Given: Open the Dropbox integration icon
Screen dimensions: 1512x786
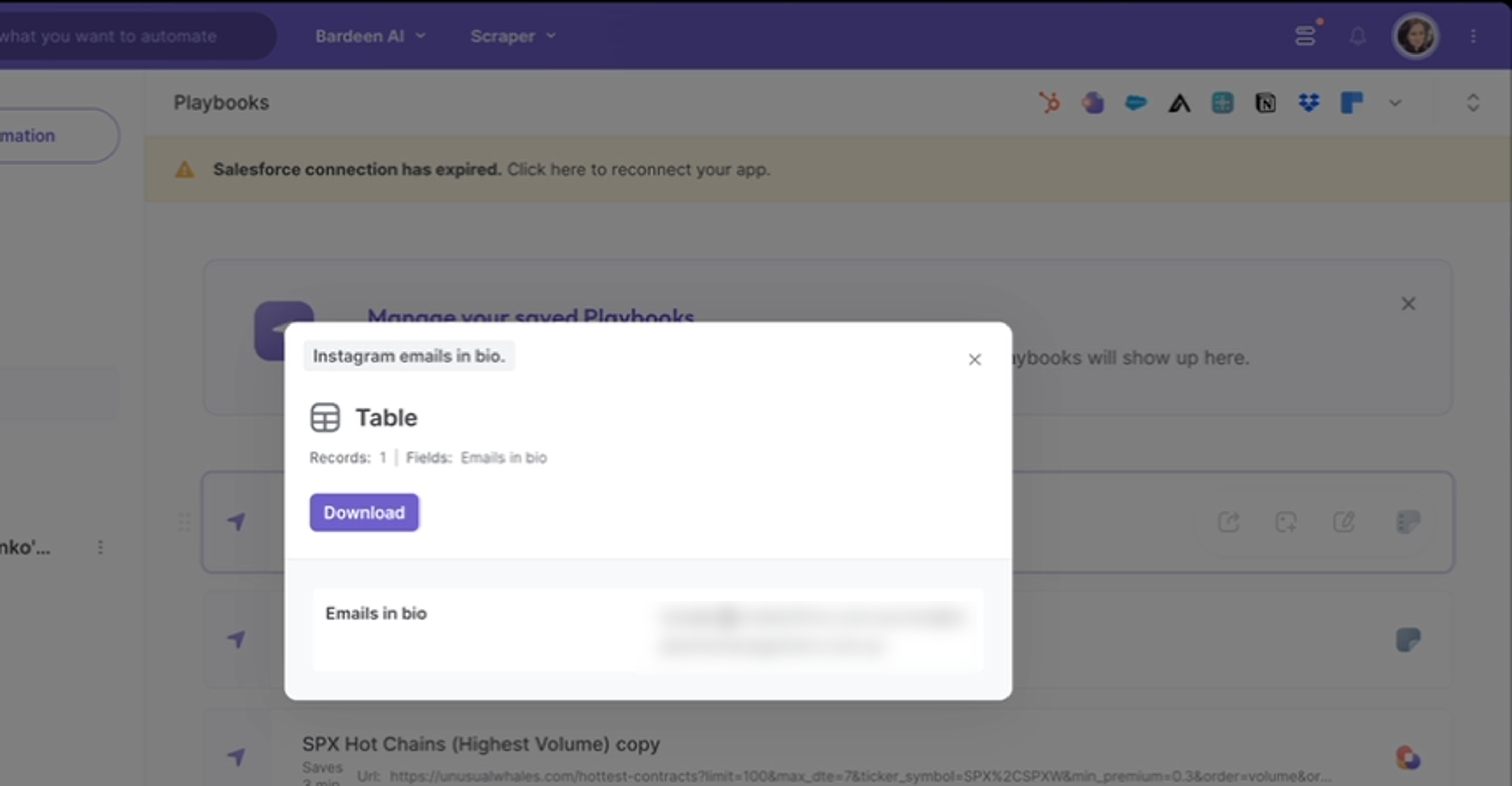Looking at the screenshot, I should pos(1308,103).
